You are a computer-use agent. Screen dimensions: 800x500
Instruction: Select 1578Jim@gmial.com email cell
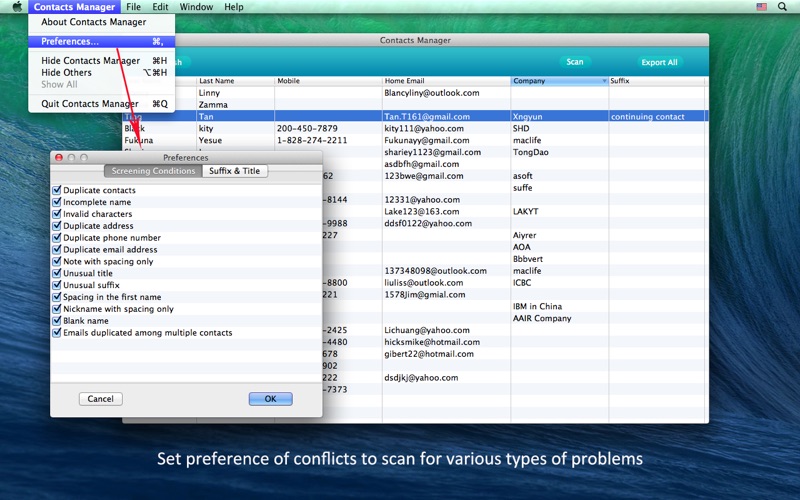(424, 294)
